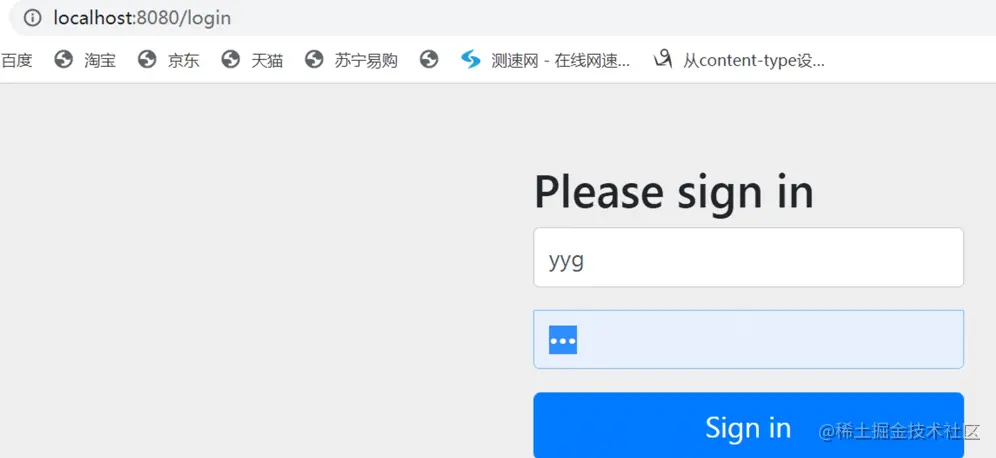Click the unlabeled globe bookmark icon
The height and width of the screenshot is (458, 996).
429,60
